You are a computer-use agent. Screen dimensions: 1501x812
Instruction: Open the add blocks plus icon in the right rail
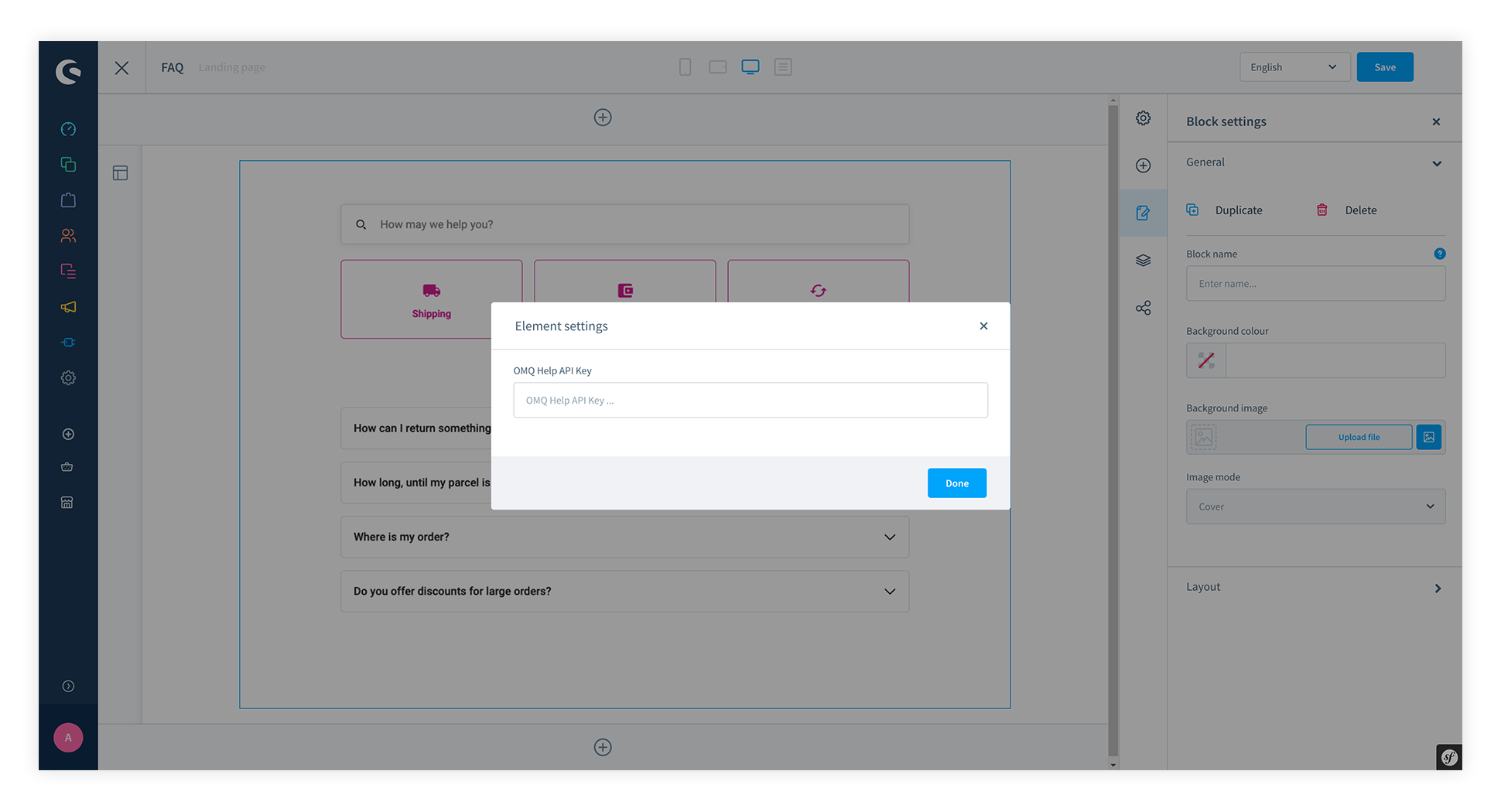point(1144,165)
